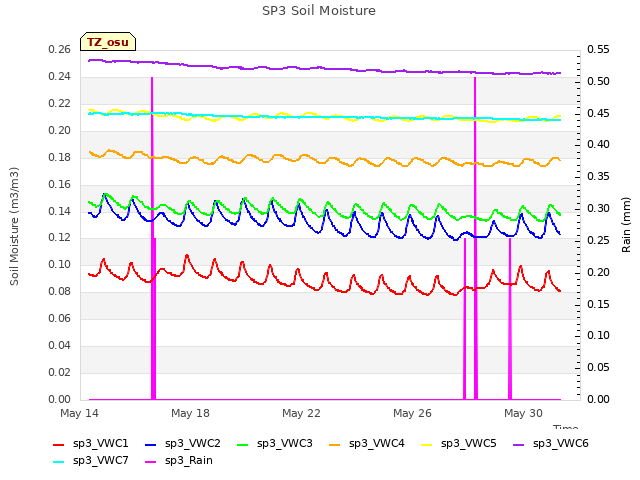Click the 0.35 right axis value
The height and width of the screenshot is (480, 640).
point(598,177)
